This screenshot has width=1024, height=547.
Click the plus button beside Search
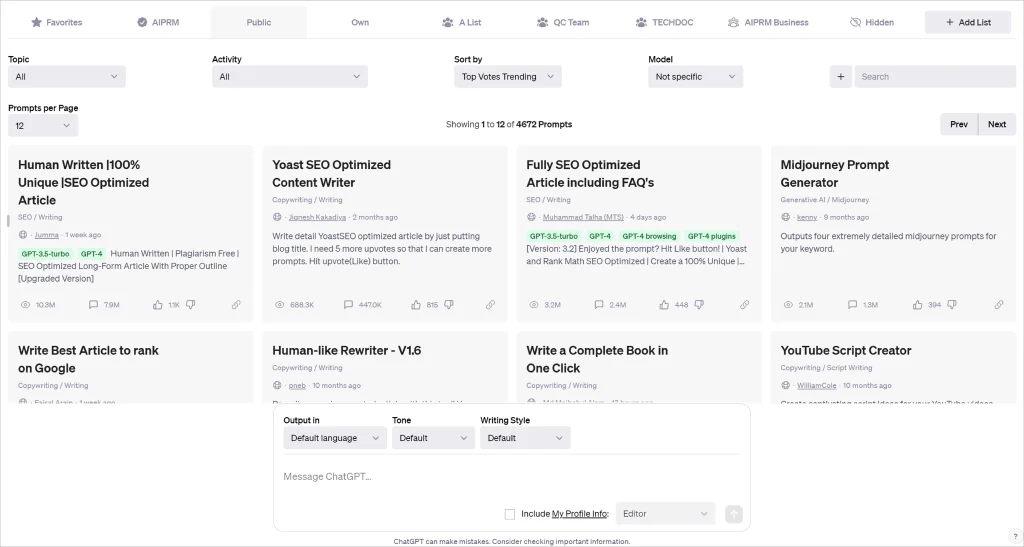(x=840, y=76)
